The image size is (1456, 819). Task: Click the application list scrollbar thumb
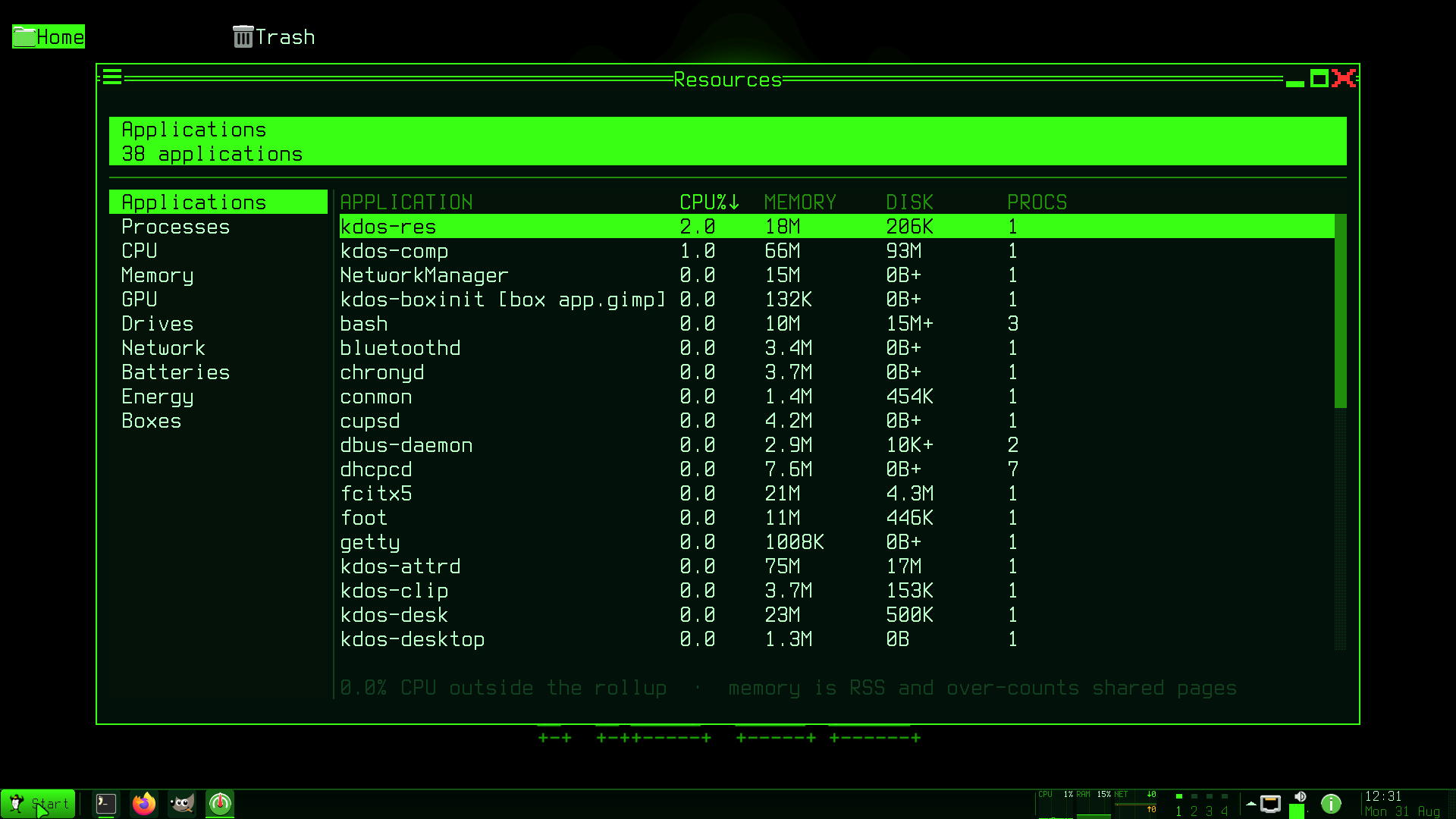click(1341, 311)
